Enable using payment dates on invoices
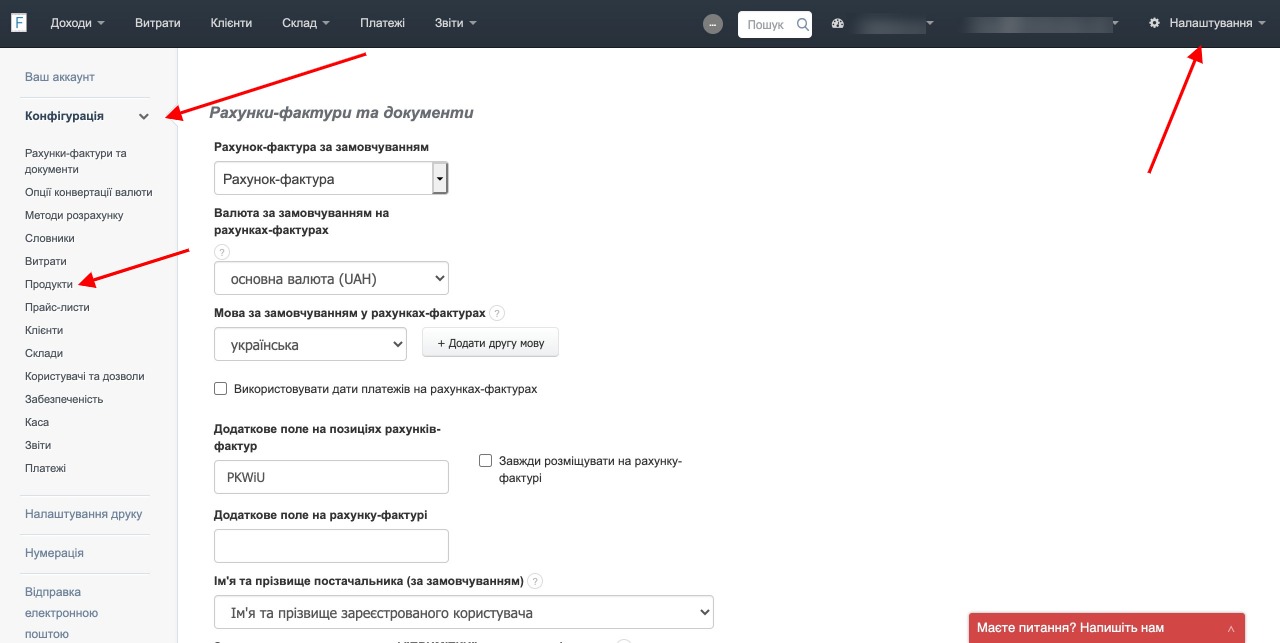Viewport: 1280px width, 643px height. pos(221,389)
